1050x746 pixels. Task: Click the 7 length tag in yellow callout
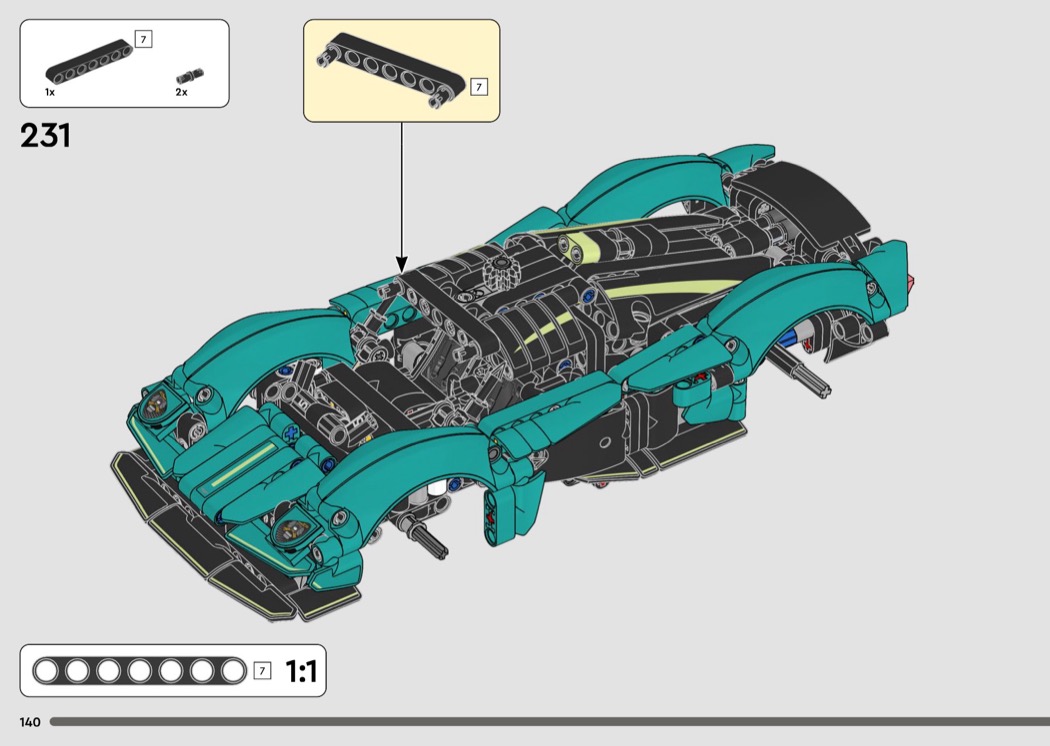coord(478,87)
